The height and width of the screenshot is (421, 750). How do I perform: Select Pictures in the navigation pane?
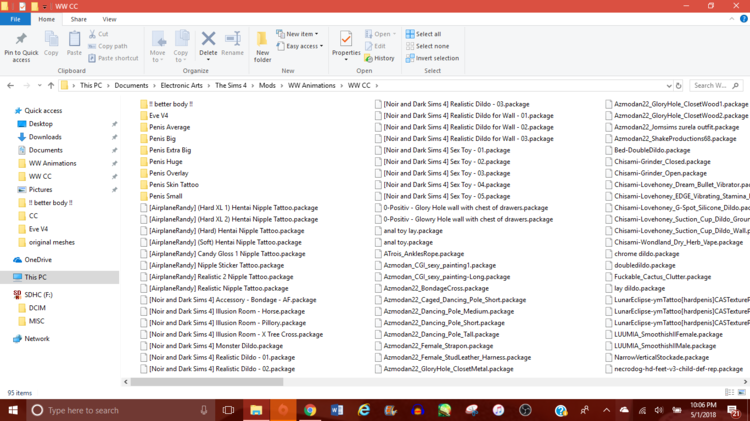(x=40, y=189)
